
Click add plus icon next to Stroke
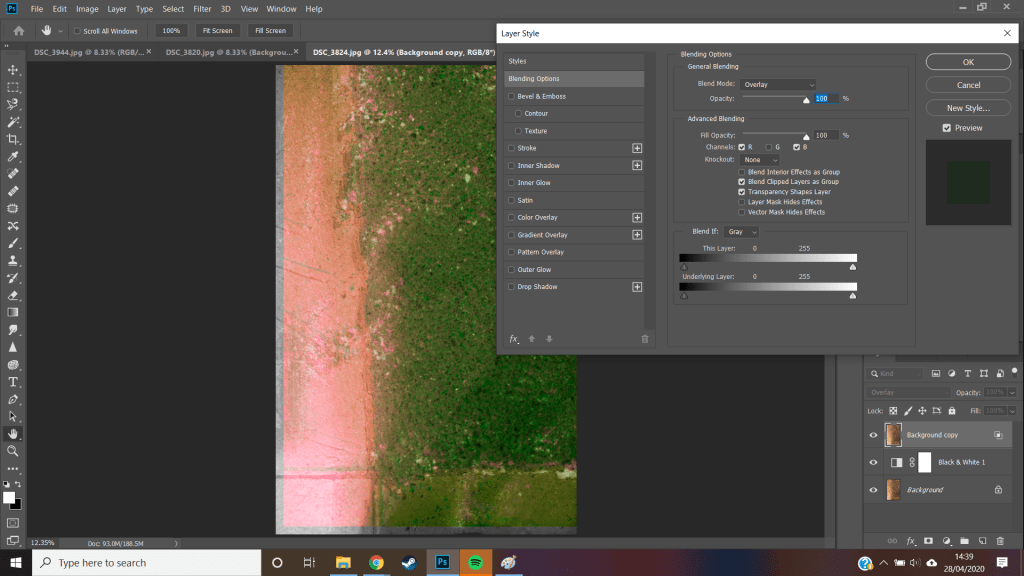pyautogui.click(x=637, y=148)
